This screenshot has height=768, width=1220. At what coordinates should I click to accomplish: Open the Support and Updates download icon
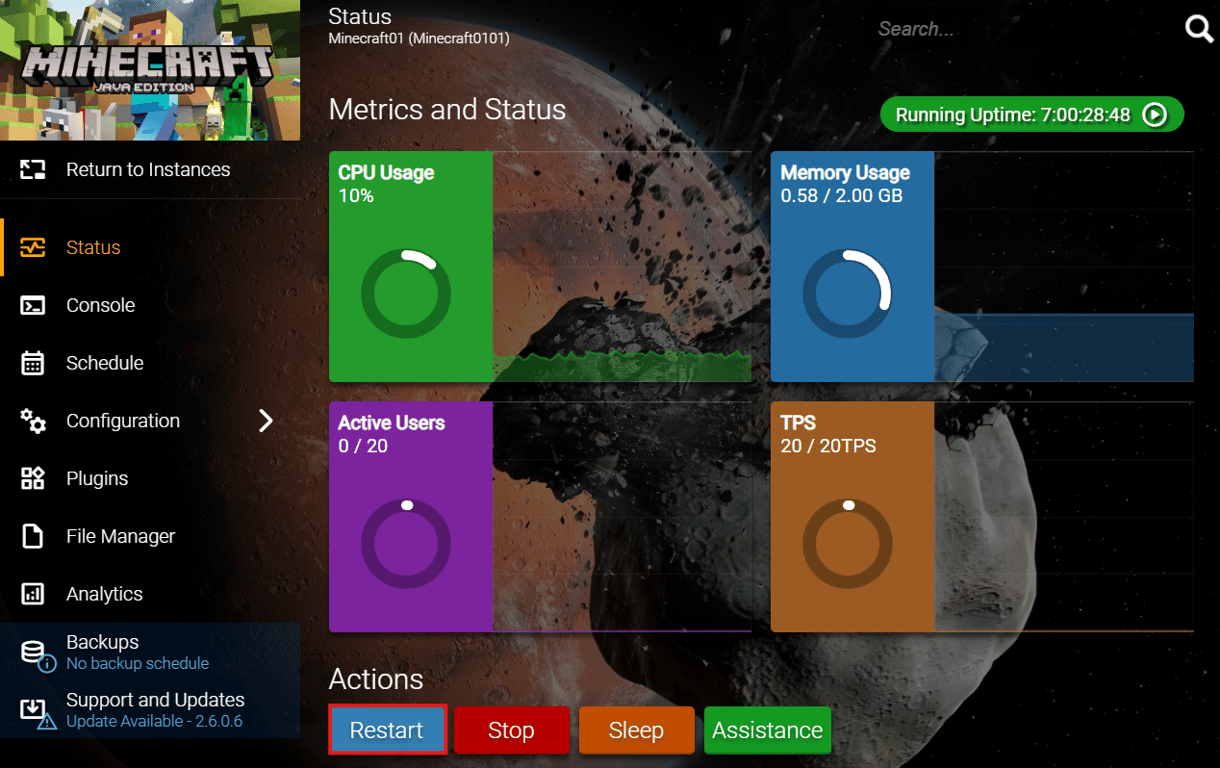tap(30, 709)
